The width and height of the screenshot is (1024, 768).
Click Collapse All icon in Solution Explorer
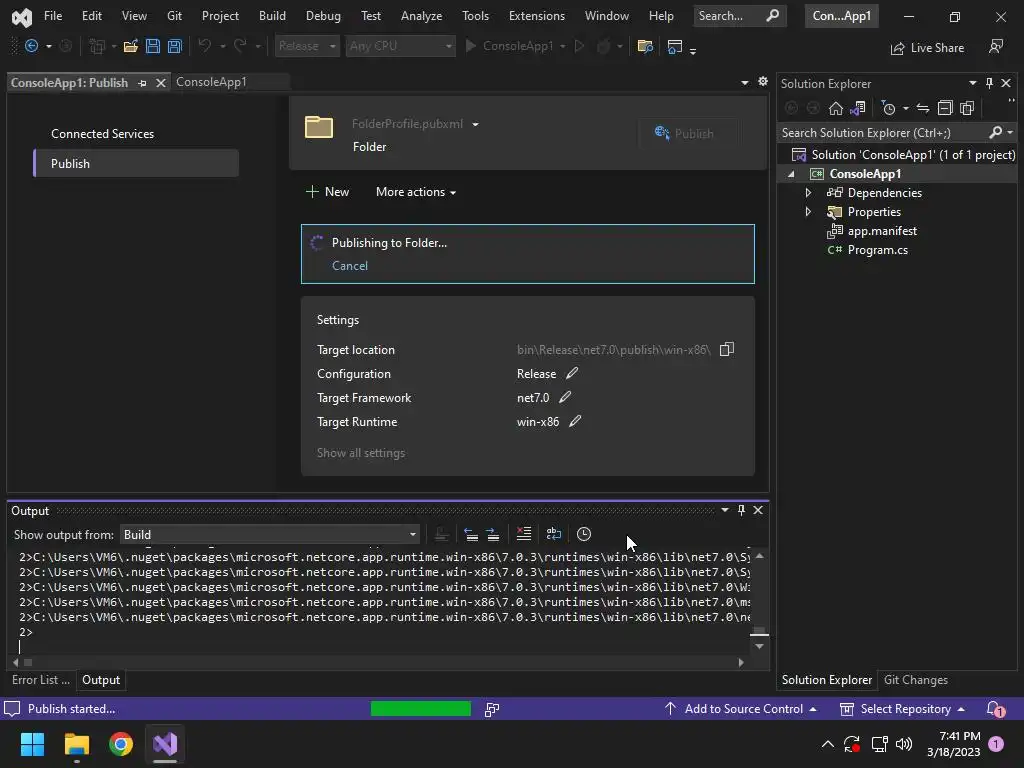[945, 108]
